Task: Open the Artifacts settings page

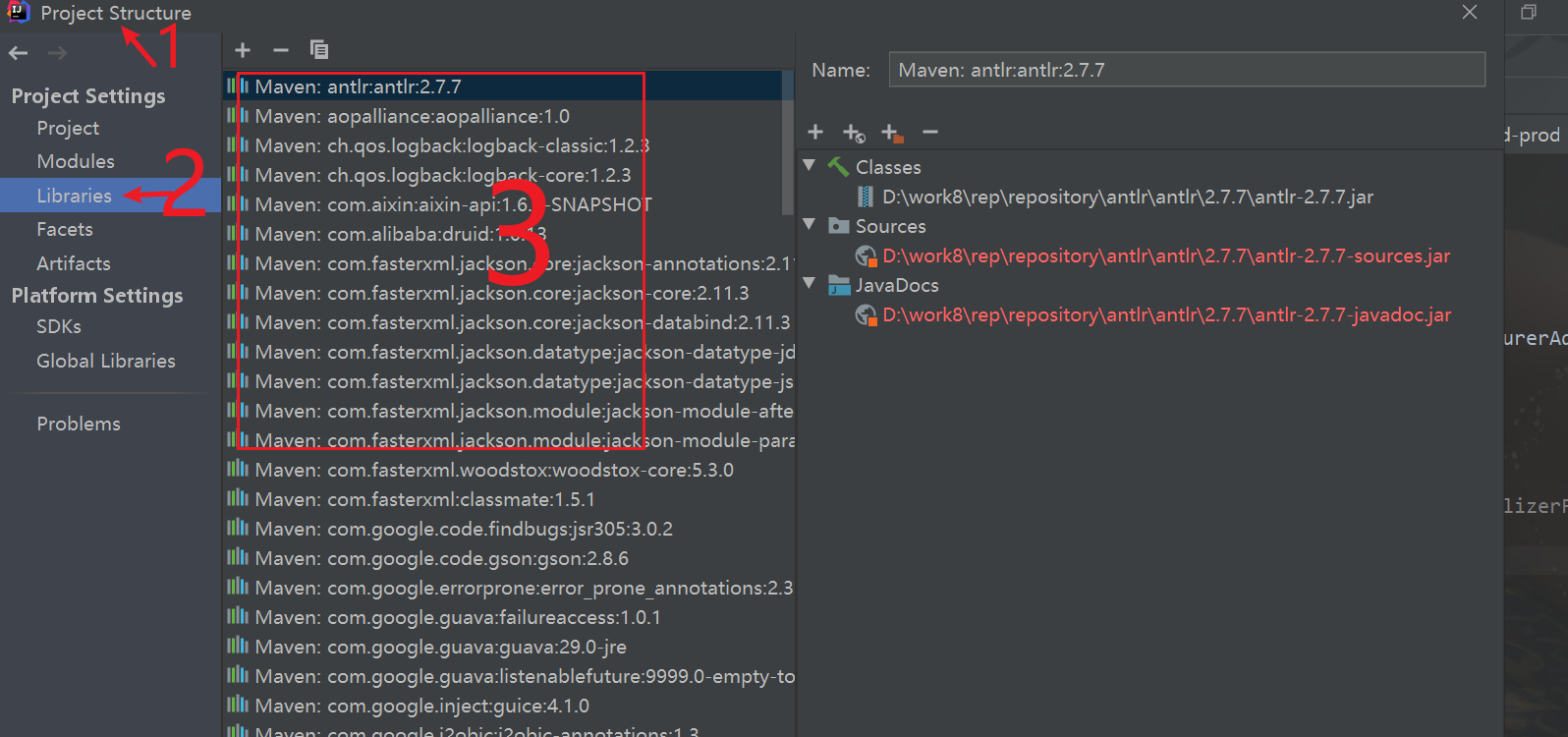Action: point(74,263)
